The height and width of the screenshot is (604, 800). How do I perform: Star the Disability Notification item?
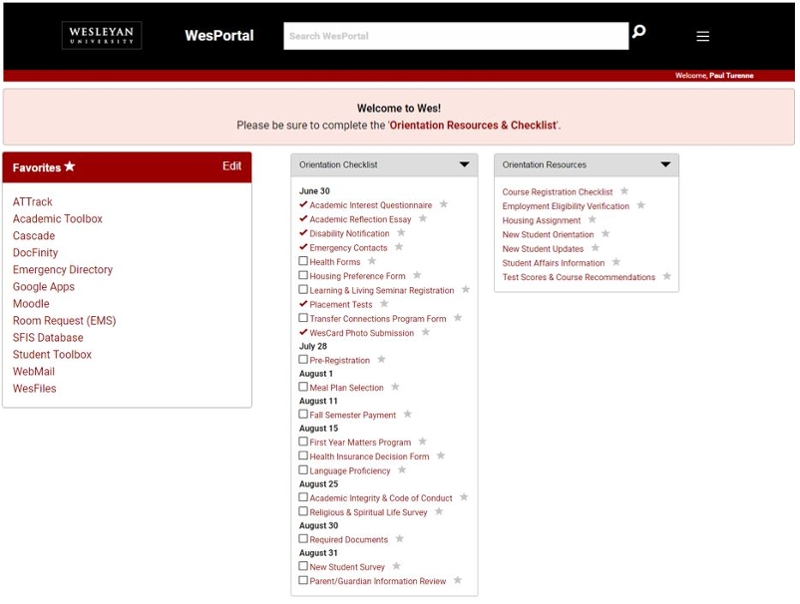[x=402, y=233]
